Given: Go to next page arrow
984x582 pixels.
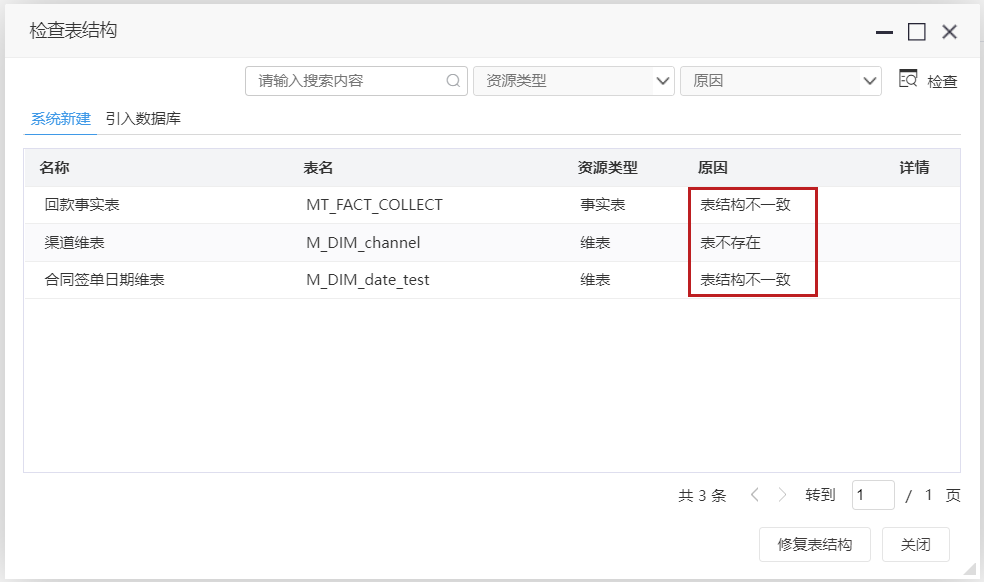Looking at the screenshot, I should click(782, 495).
